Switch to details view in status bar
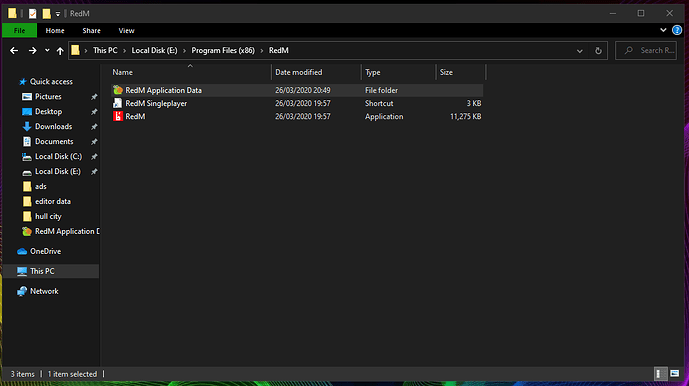The width and height of the screenshot is (689, 386). [x=660, y=374]
